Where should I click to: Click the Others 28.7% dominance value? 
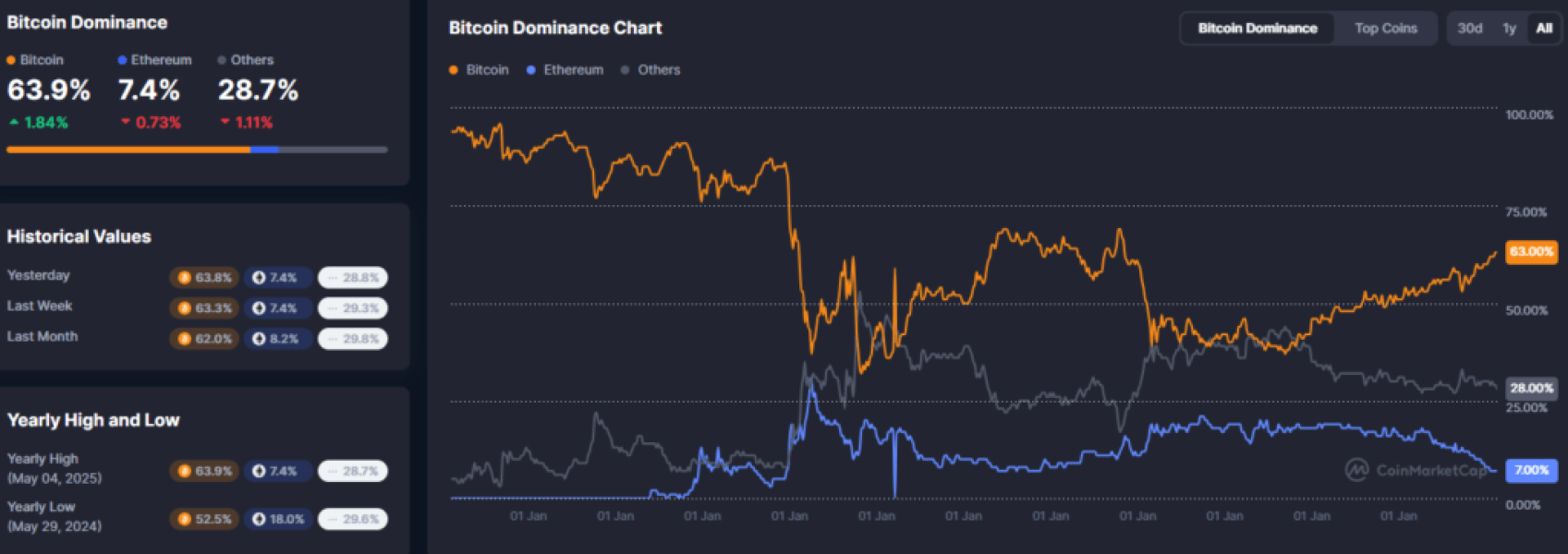pyautogui.click(x=258, y=90)
